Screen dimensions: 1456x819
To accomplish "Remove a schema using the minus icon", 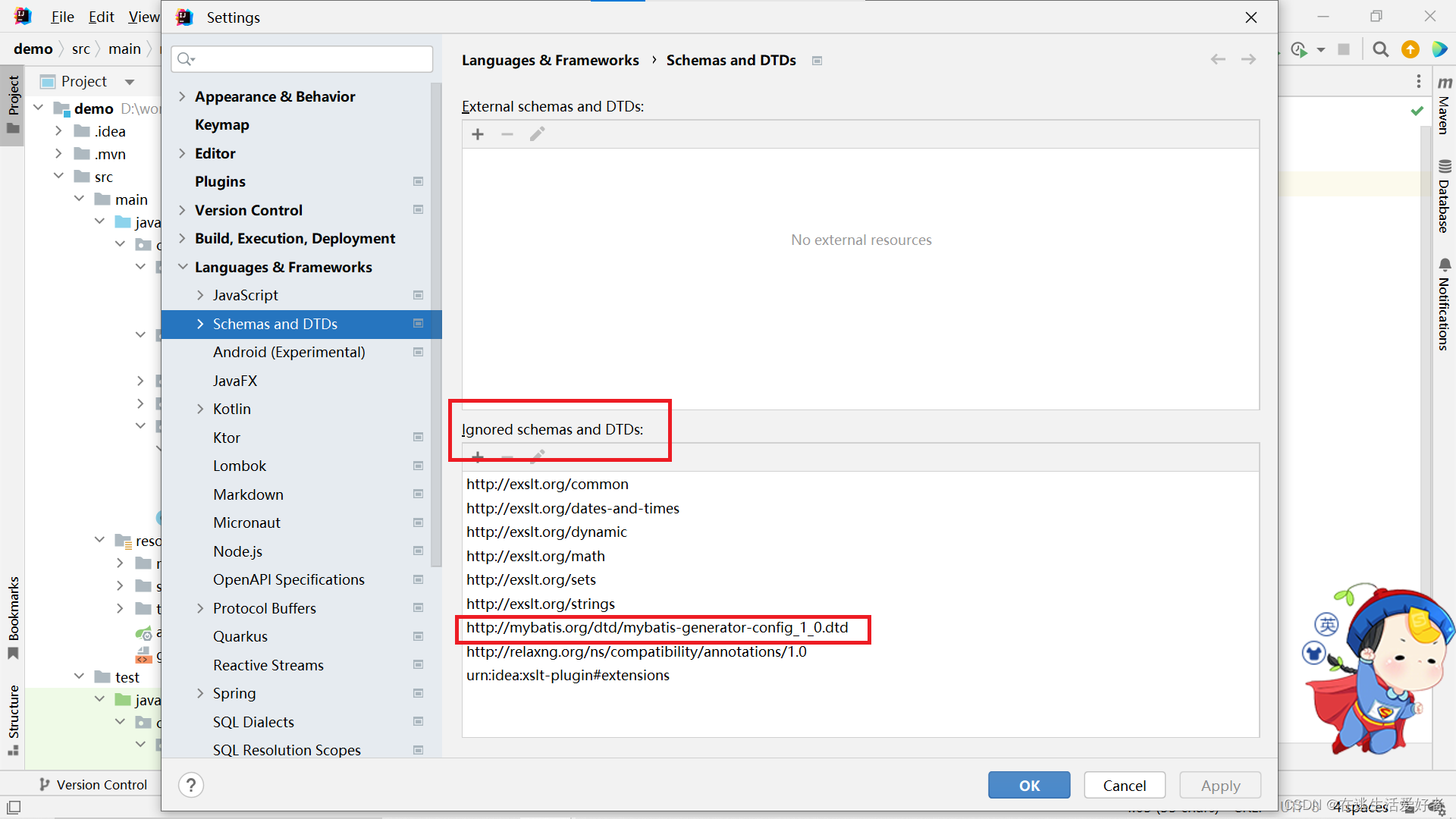I will click(507, 134).
